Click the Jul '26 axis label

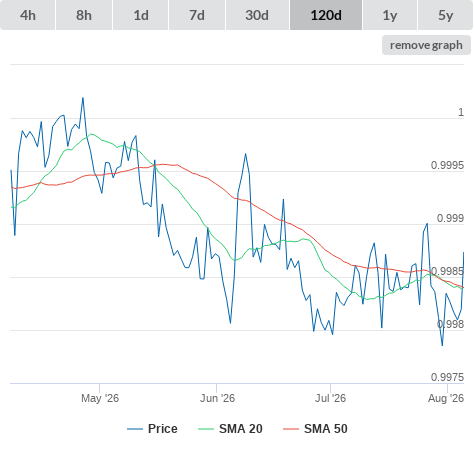click(330, 398)
